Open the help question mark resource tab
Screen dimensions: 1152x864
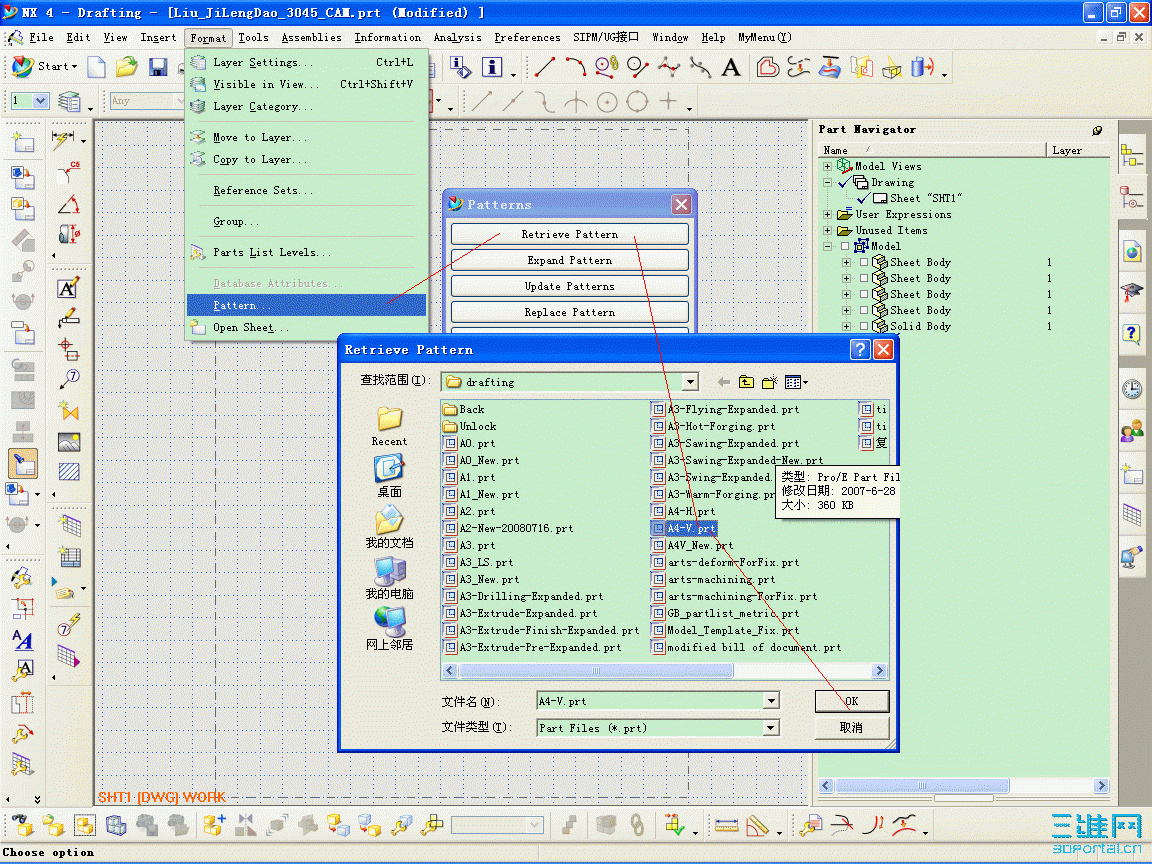pos(1132,334)
